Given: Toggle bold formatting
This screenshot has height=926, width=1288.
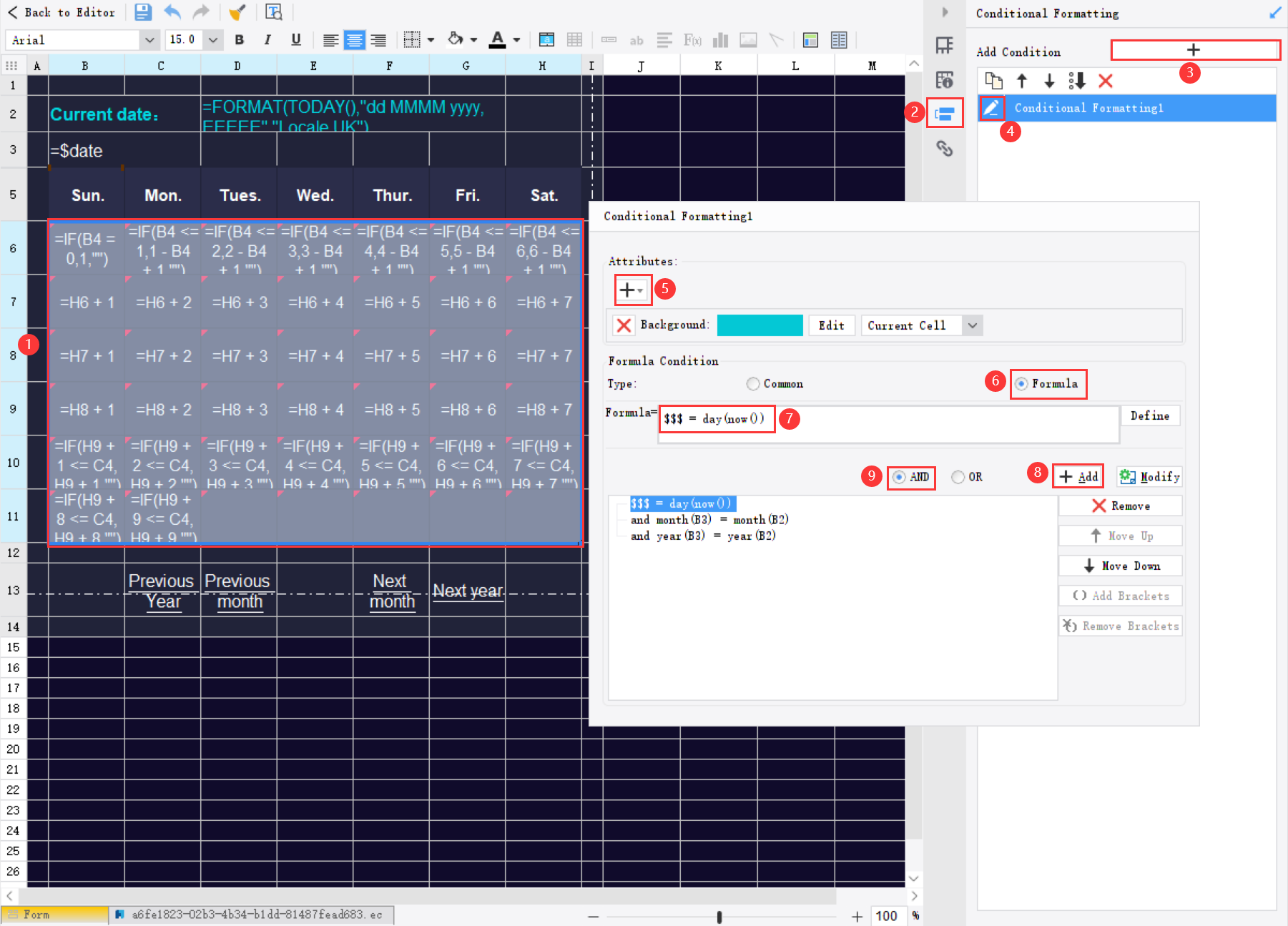Looking at the screenshot, I should click(240, 40).
